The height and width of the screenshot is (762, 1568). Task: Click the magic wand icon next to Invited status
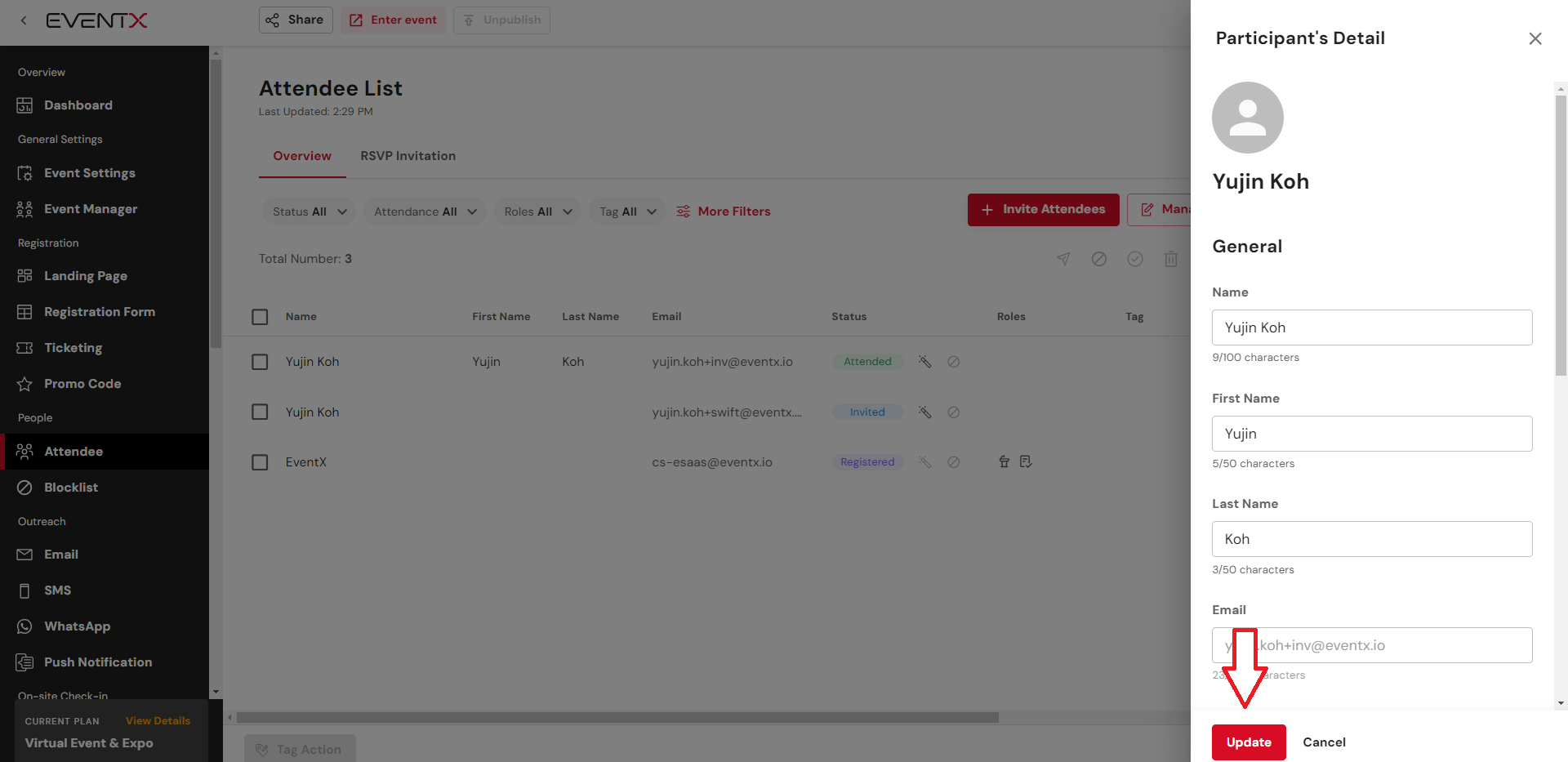[924, 412]
